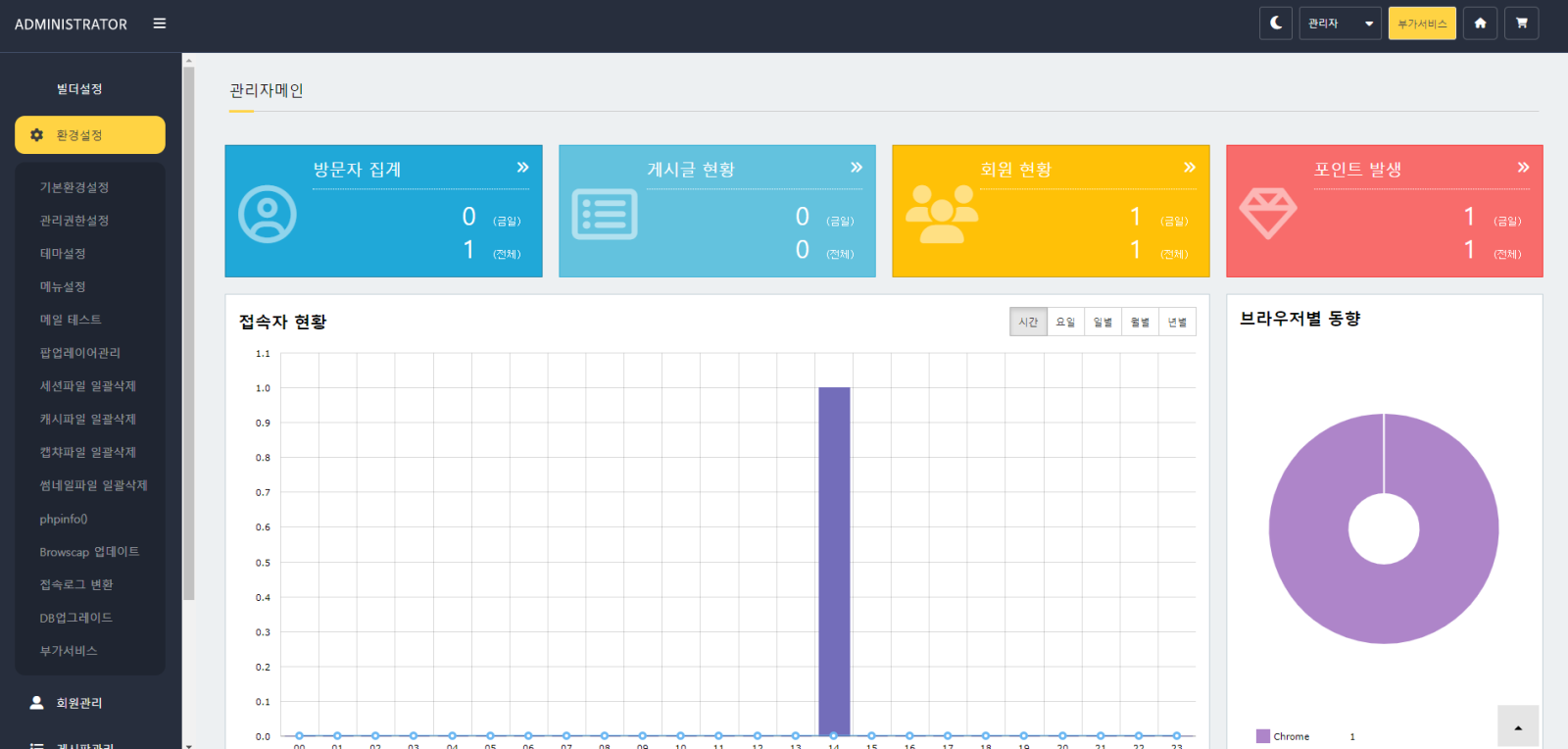
Task: Open 기본환경설정 in the sidebar
Action: (74, 187)
